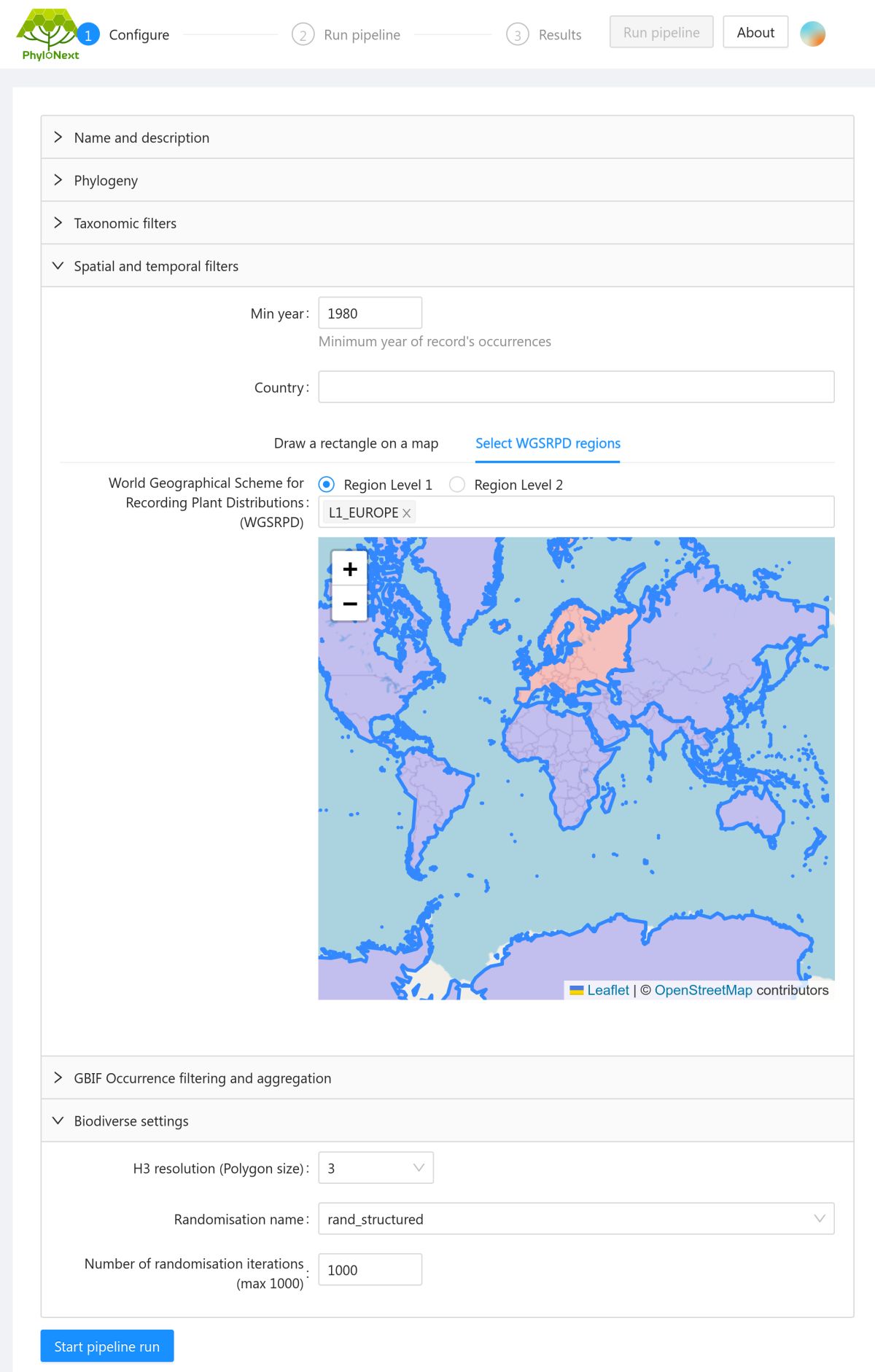
Task: Open H3 resolution dropdown
Action: coord(376,1168)
